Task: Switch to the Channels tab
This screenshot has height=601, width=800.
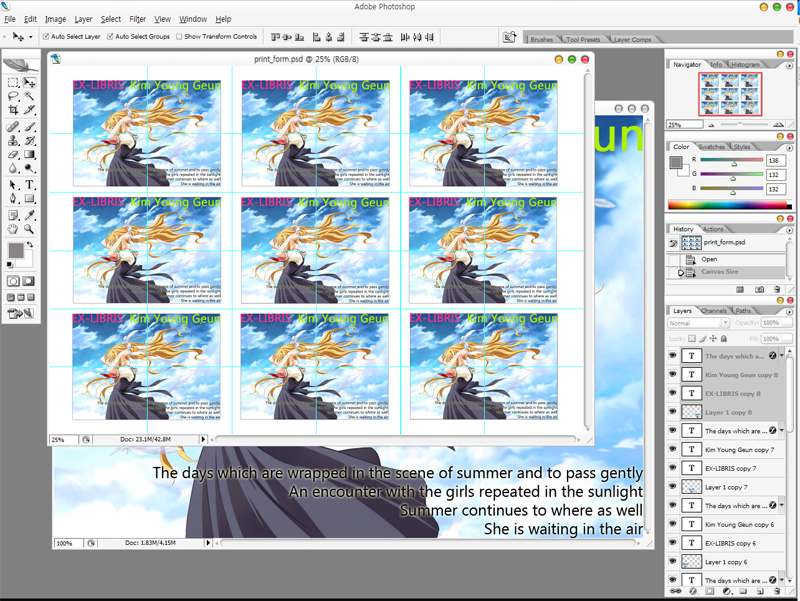Action: [x=714, y=311]
